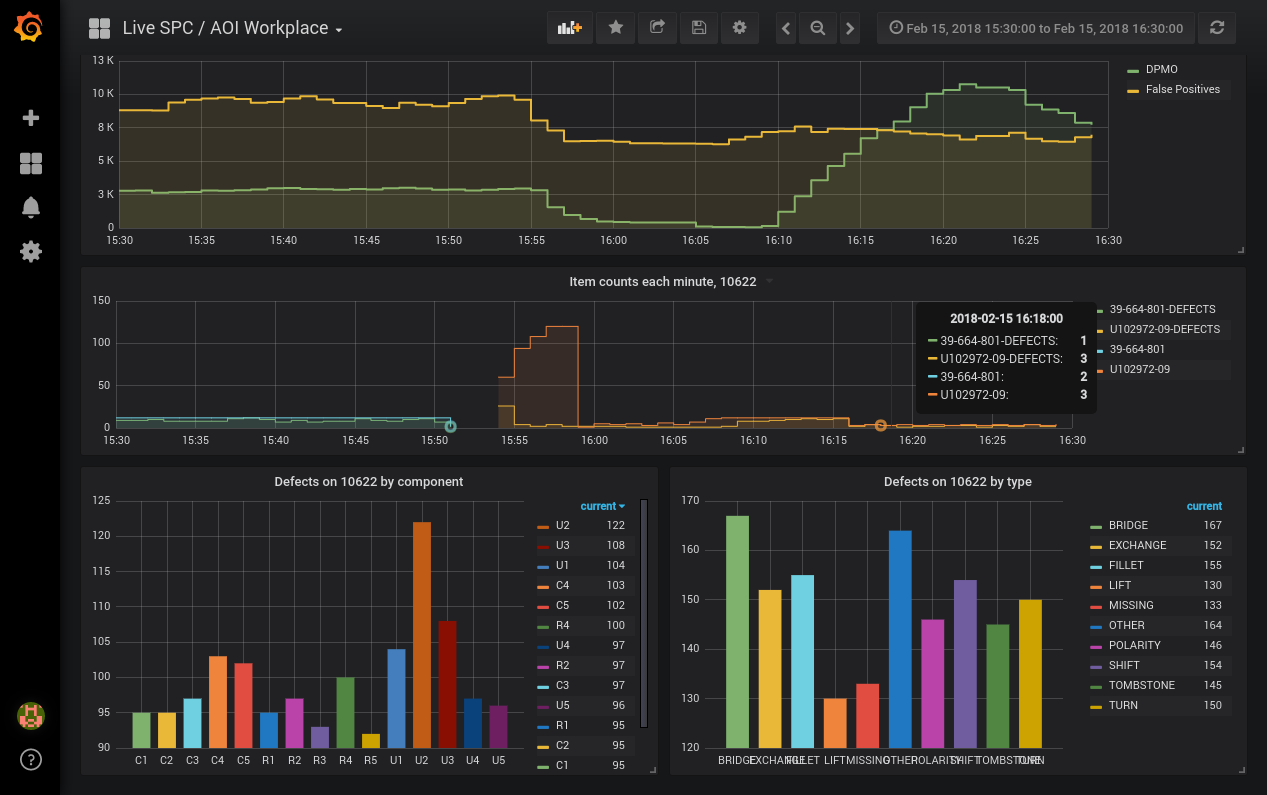1267x795 pixels.
Task: Click the teal marker near 15:51
Action: point(450,426)
